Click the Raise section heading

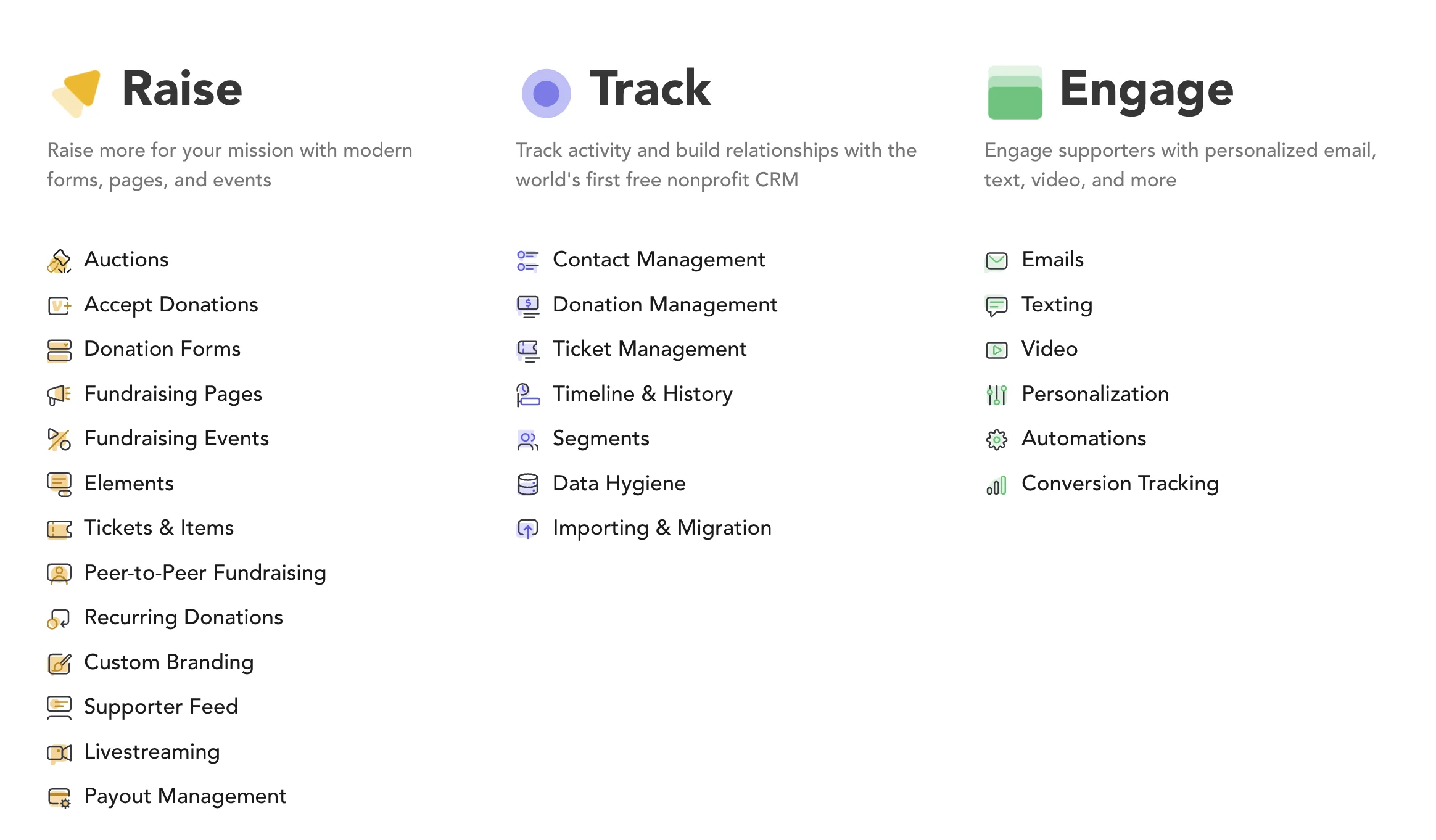coord(182,89)
